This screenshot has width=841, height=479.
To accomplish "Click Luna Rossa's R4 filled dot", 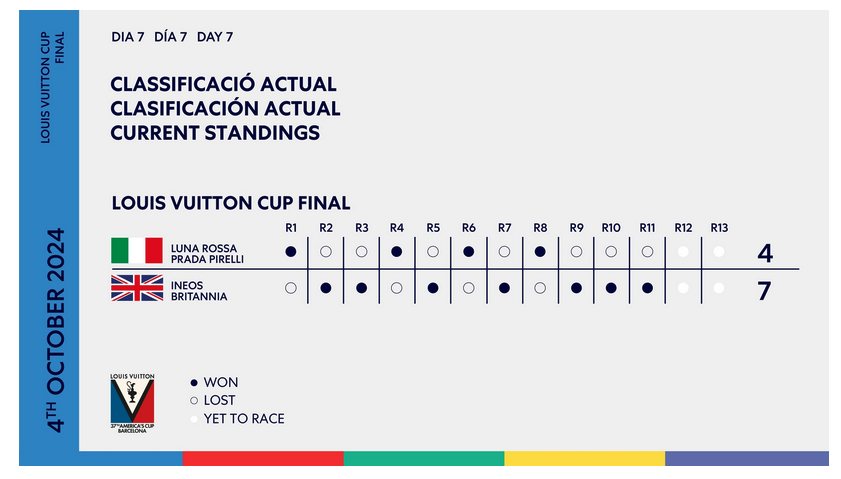I will pyautogui.click(x=396, y=252).
